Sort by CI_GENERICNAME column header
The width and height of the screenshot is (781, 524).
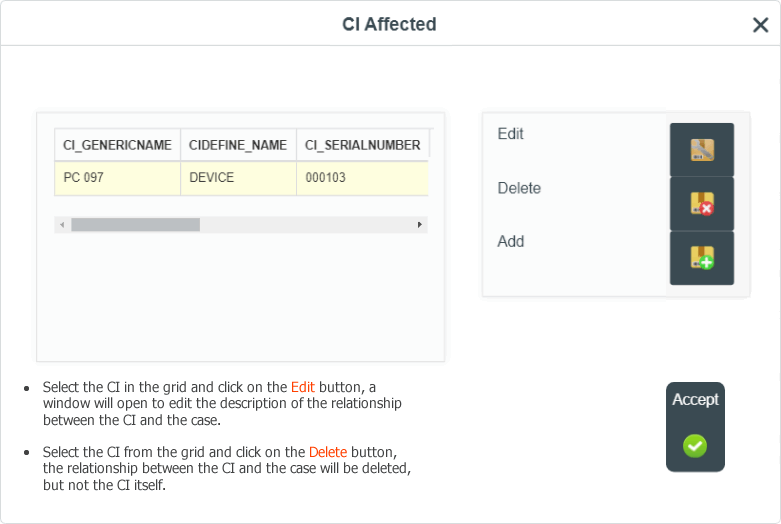tap(117, 145)
